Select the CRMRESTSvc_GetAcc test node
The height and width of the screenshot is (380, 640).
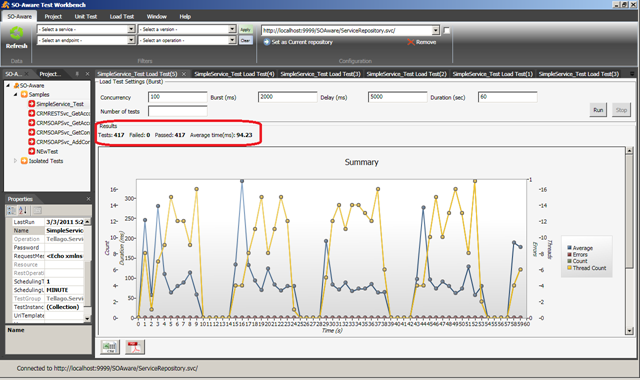coord(63,113)
